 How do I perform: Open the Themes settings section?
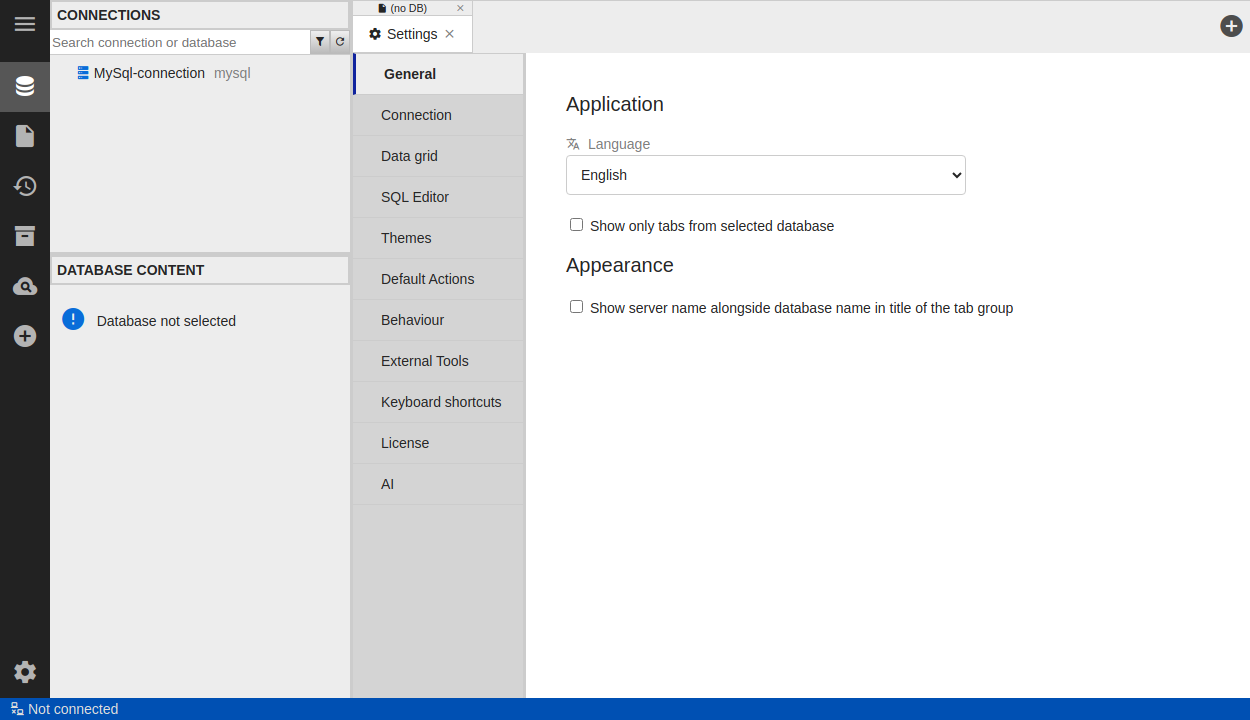pos(406,238)
